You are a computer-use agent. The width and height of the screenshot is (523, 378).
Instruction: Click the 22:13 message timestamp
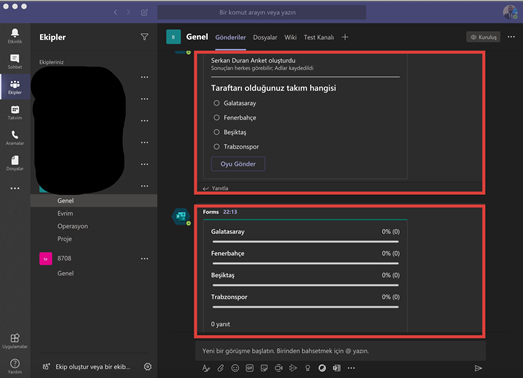(230, 212)
